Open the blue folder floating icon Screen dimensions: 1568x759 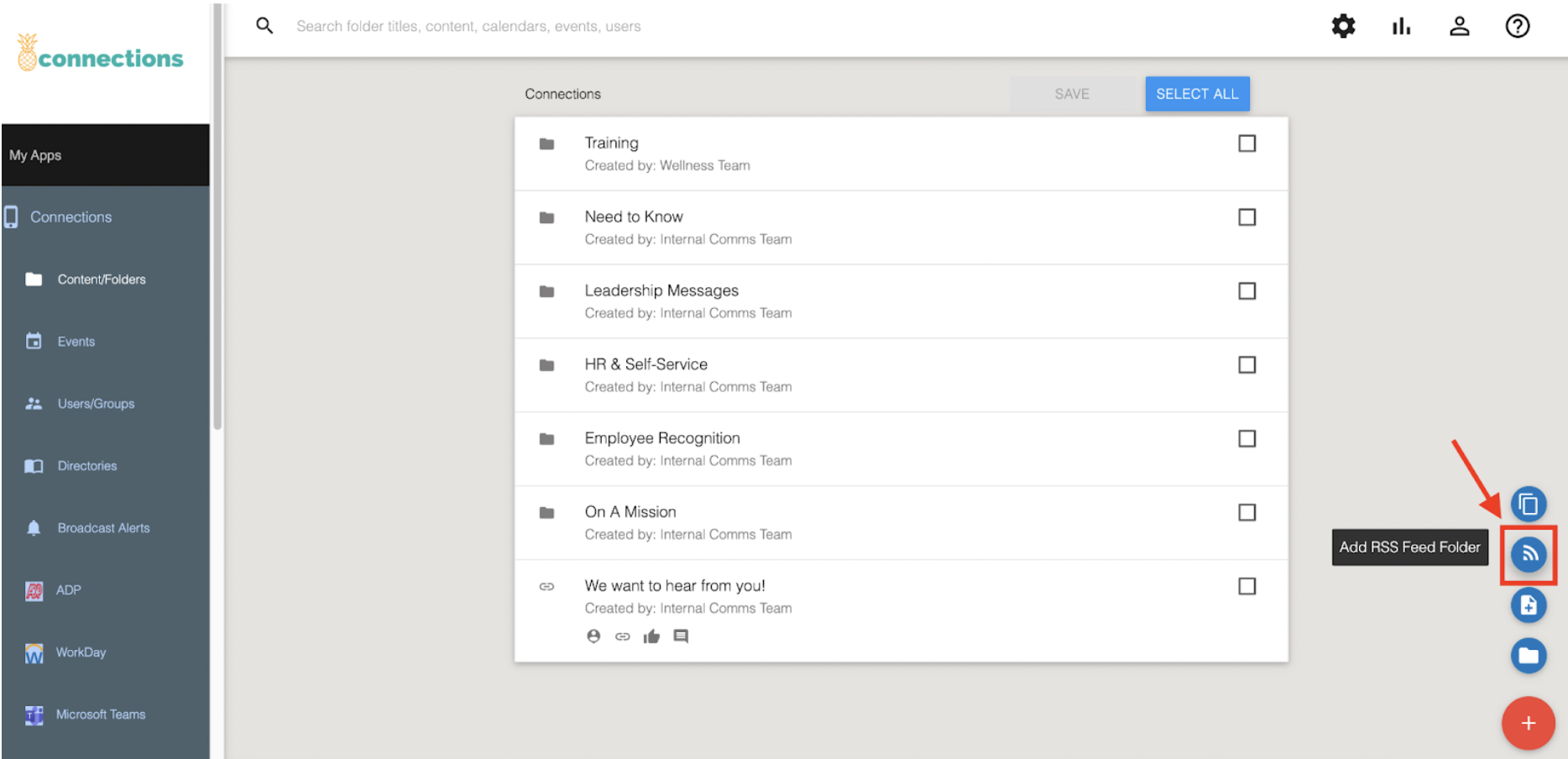tap(1529, 656)
